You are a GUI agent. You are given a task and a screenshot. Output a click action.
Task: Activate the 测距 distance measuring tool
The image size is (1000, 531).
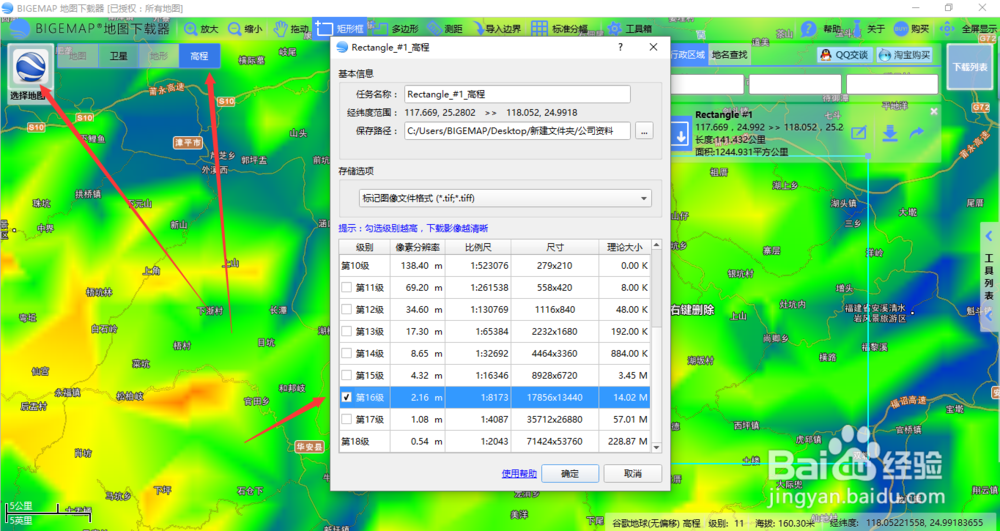pyautogui.click(x=445, y=29)
